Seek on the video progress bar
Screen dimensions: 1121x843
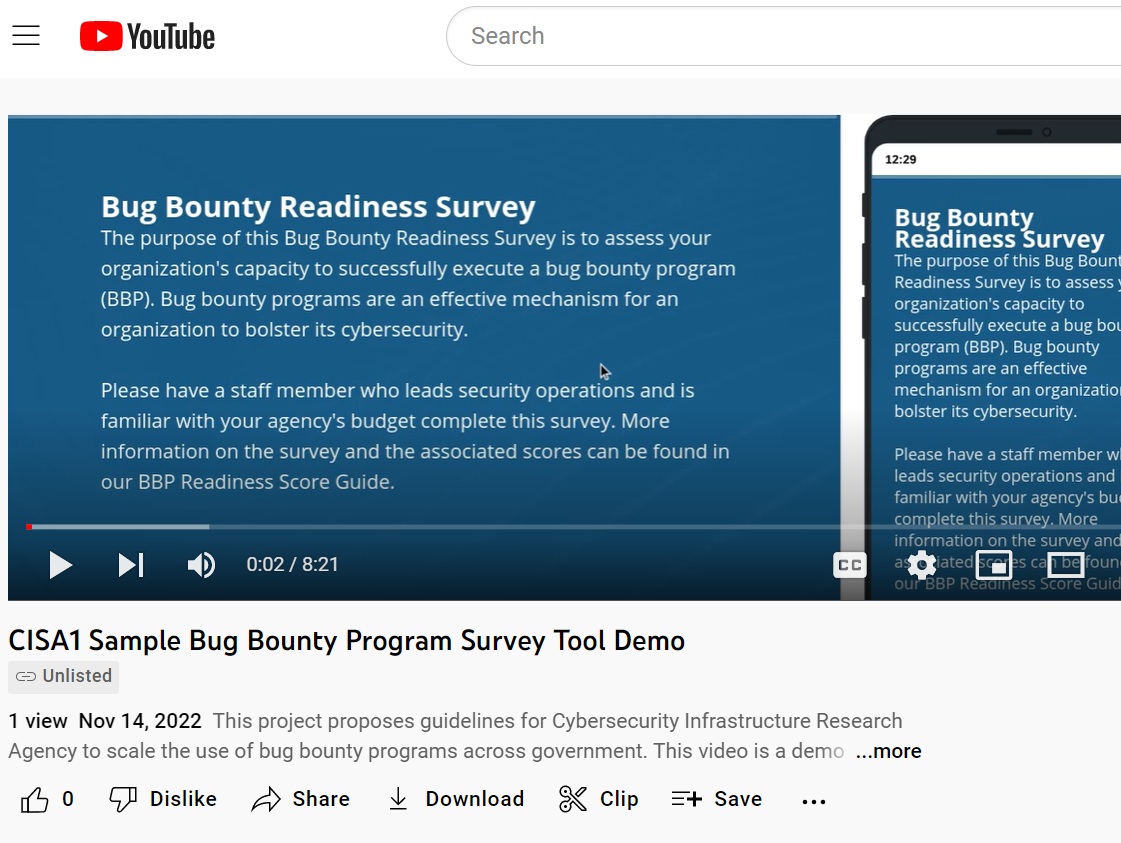[572, 527]
